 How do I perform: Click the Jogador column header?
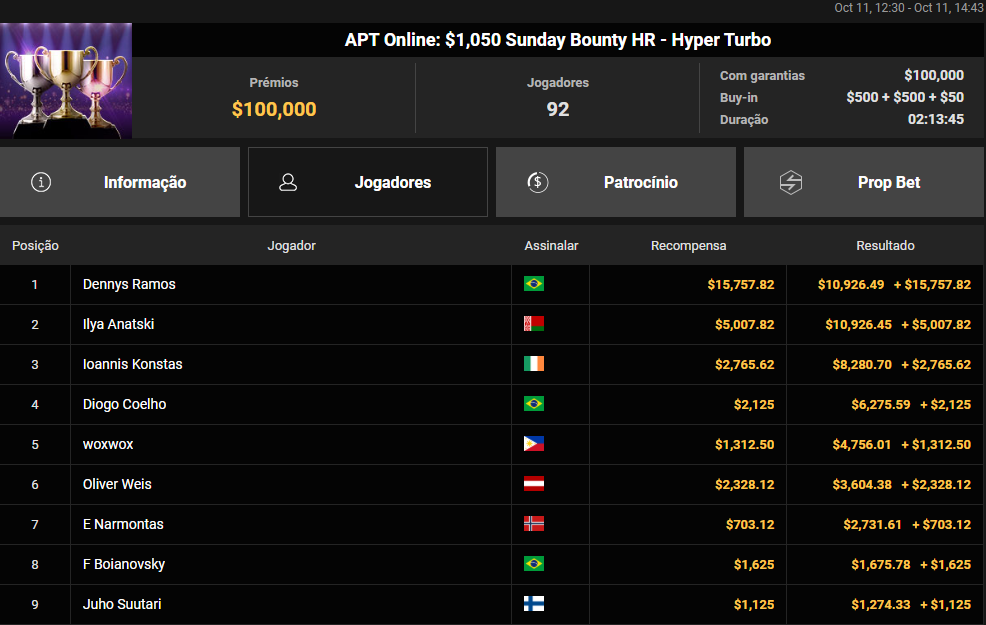click(x=291, y=246)
